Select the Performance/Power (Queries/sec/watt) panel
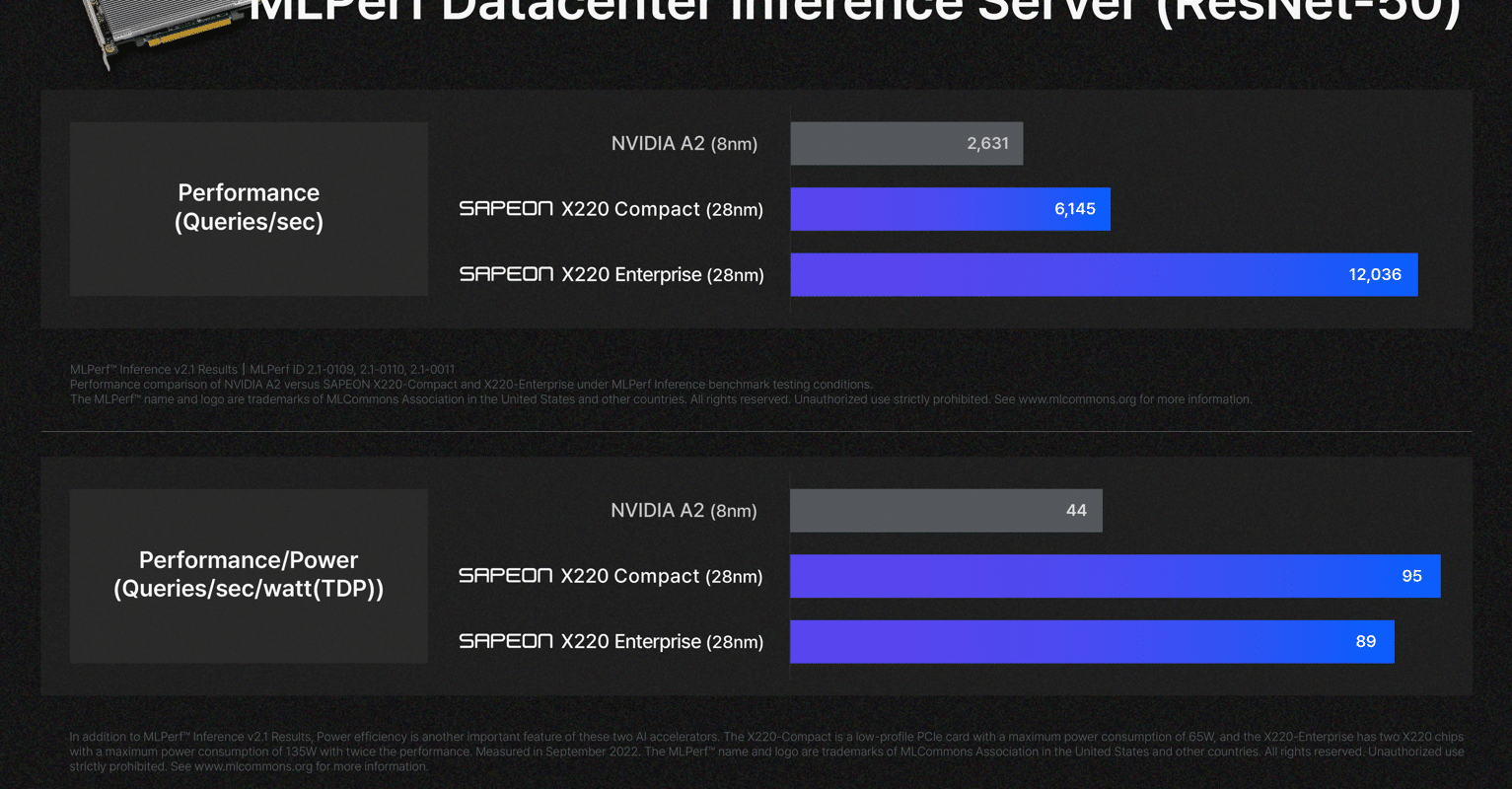 [x=249, y=575]
